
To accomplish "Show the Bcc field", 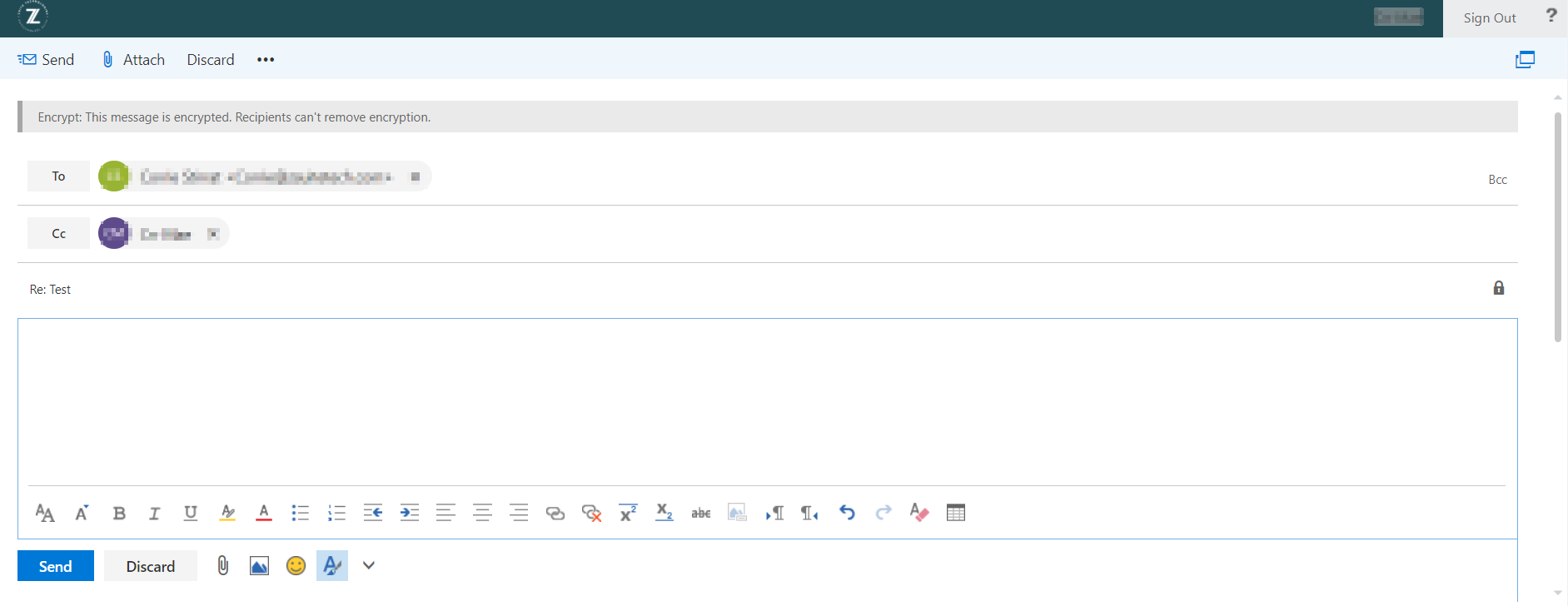I will (1497, 180).
